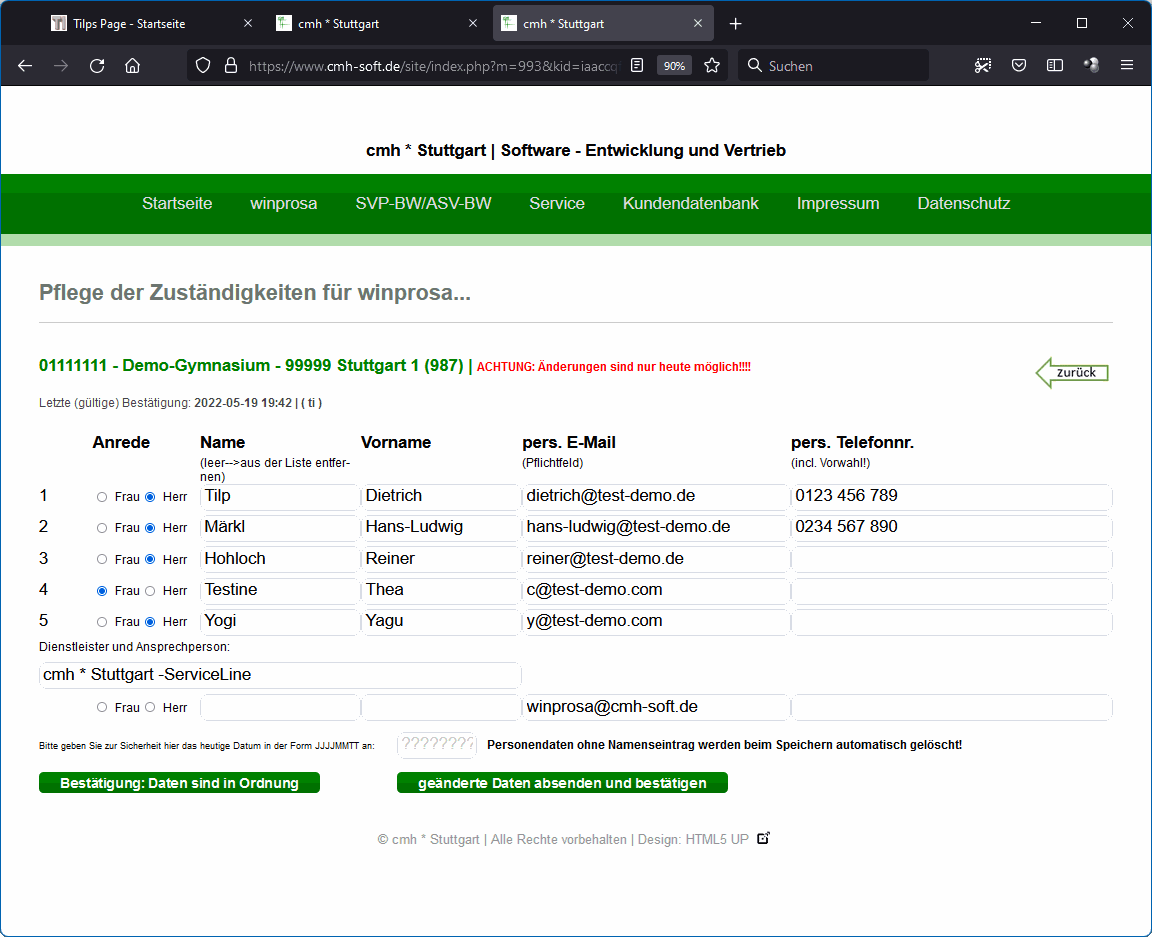Click the browser home icon
This screenshot has height=937, width=1152.
pyautogui.click(x=132, y=66)
